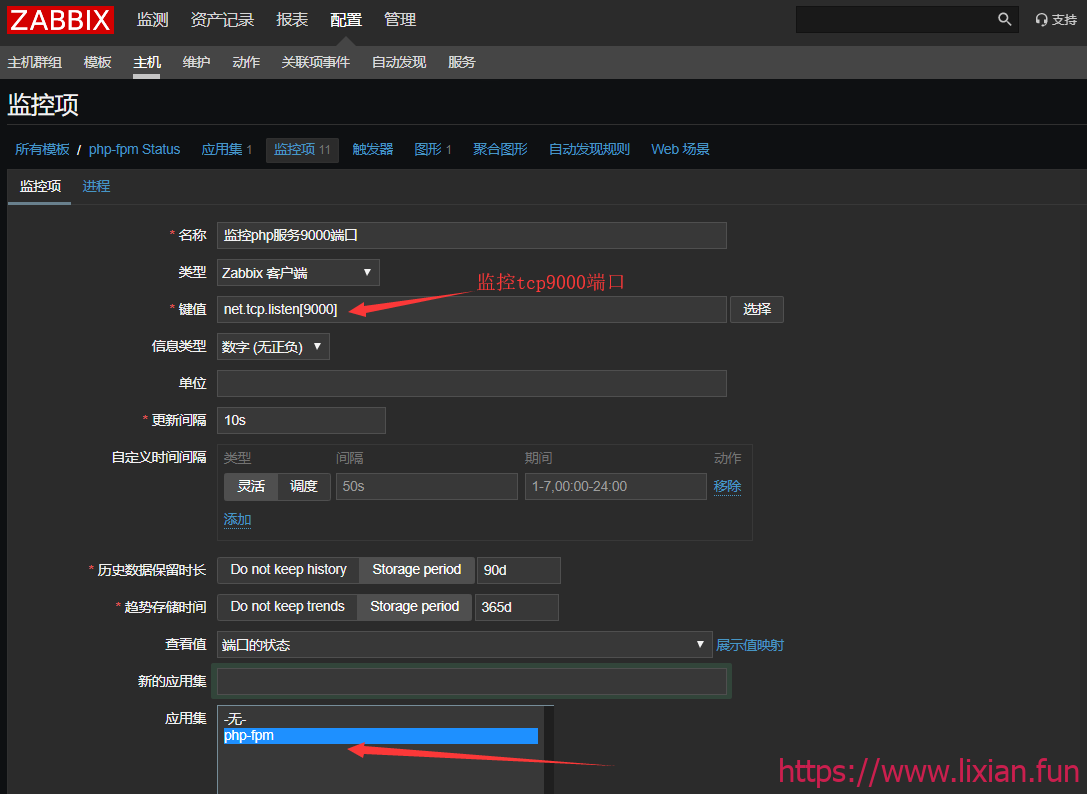Select history Storage period option

click(417, 569)
